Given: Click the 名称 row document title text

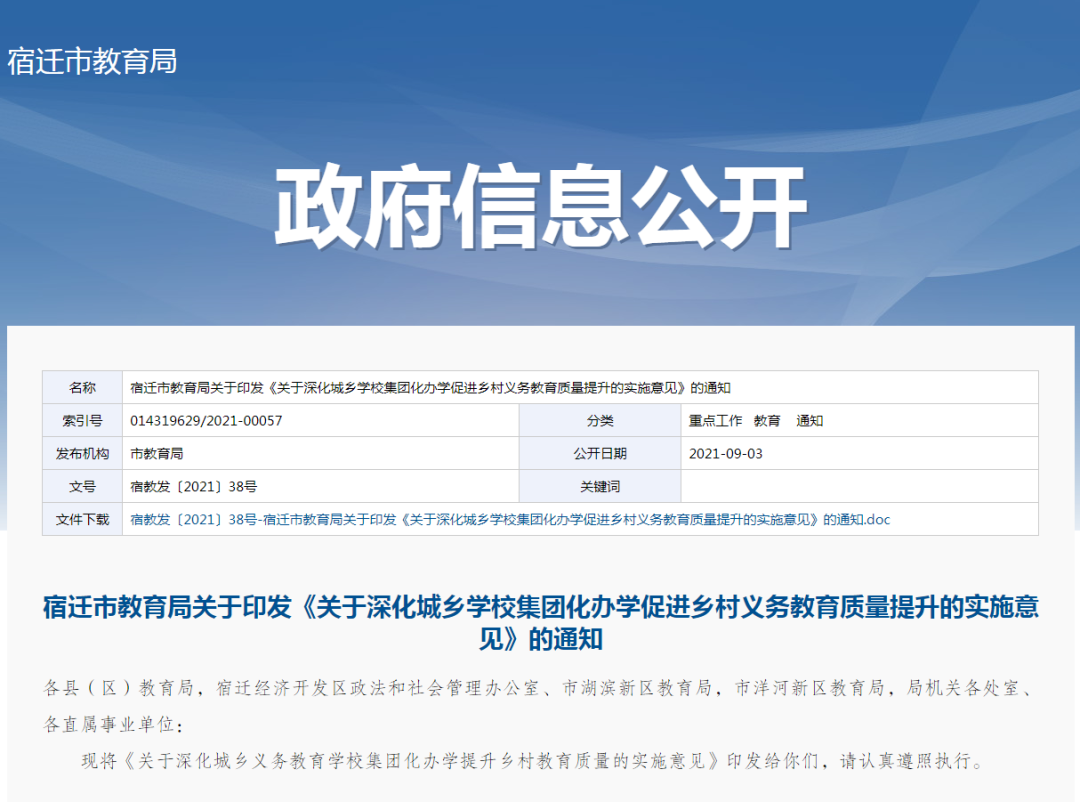Looking at the screenshot, I should point(430,388).
